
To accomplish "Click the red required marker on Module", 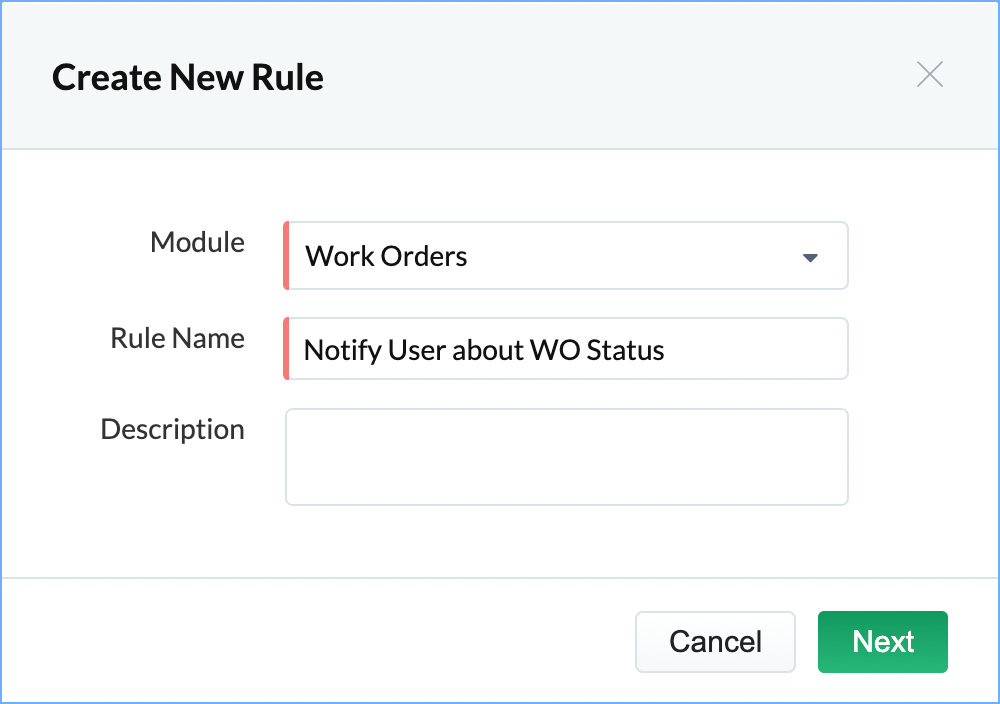I will tap(287, 256).
